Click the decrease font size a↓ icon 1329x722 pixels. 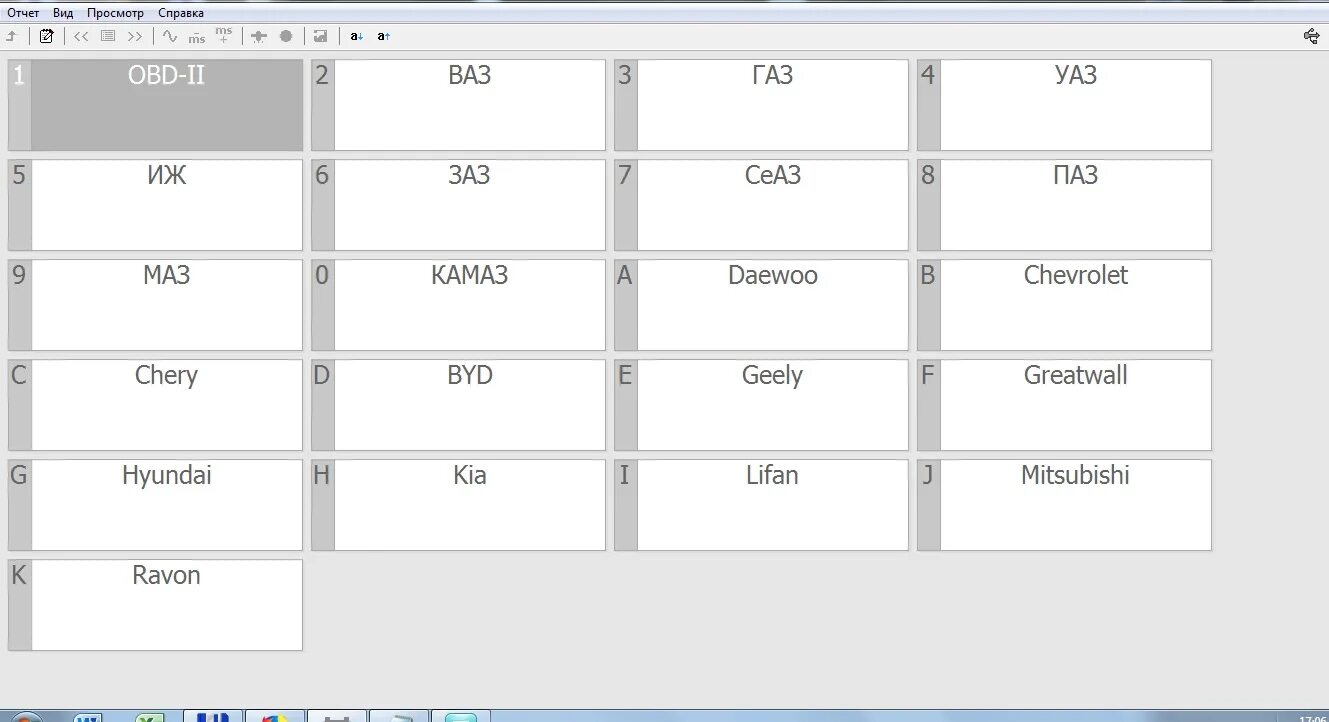357,36
